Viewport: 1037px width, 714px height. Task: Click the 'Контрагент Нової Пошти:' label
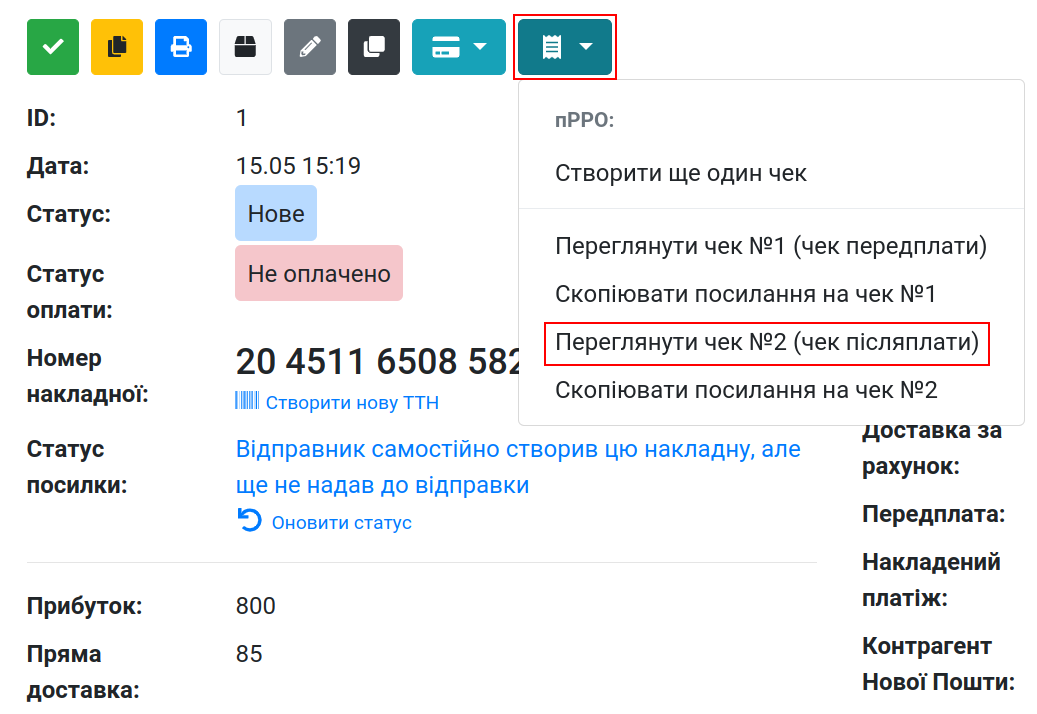pos(938,664)
